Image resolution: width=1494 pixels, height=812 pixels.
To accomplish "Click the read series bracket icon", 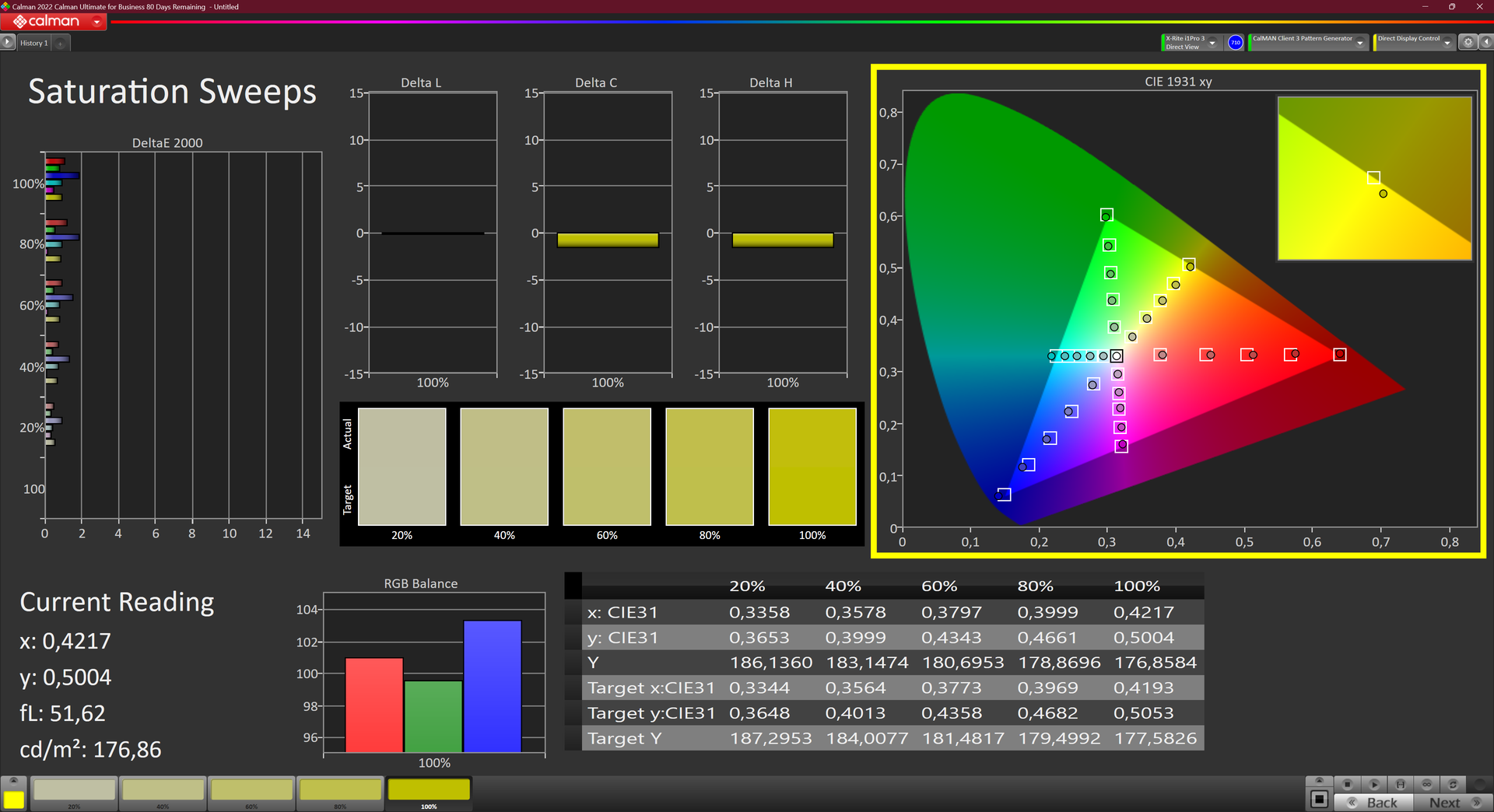I will click(1400, 784).
